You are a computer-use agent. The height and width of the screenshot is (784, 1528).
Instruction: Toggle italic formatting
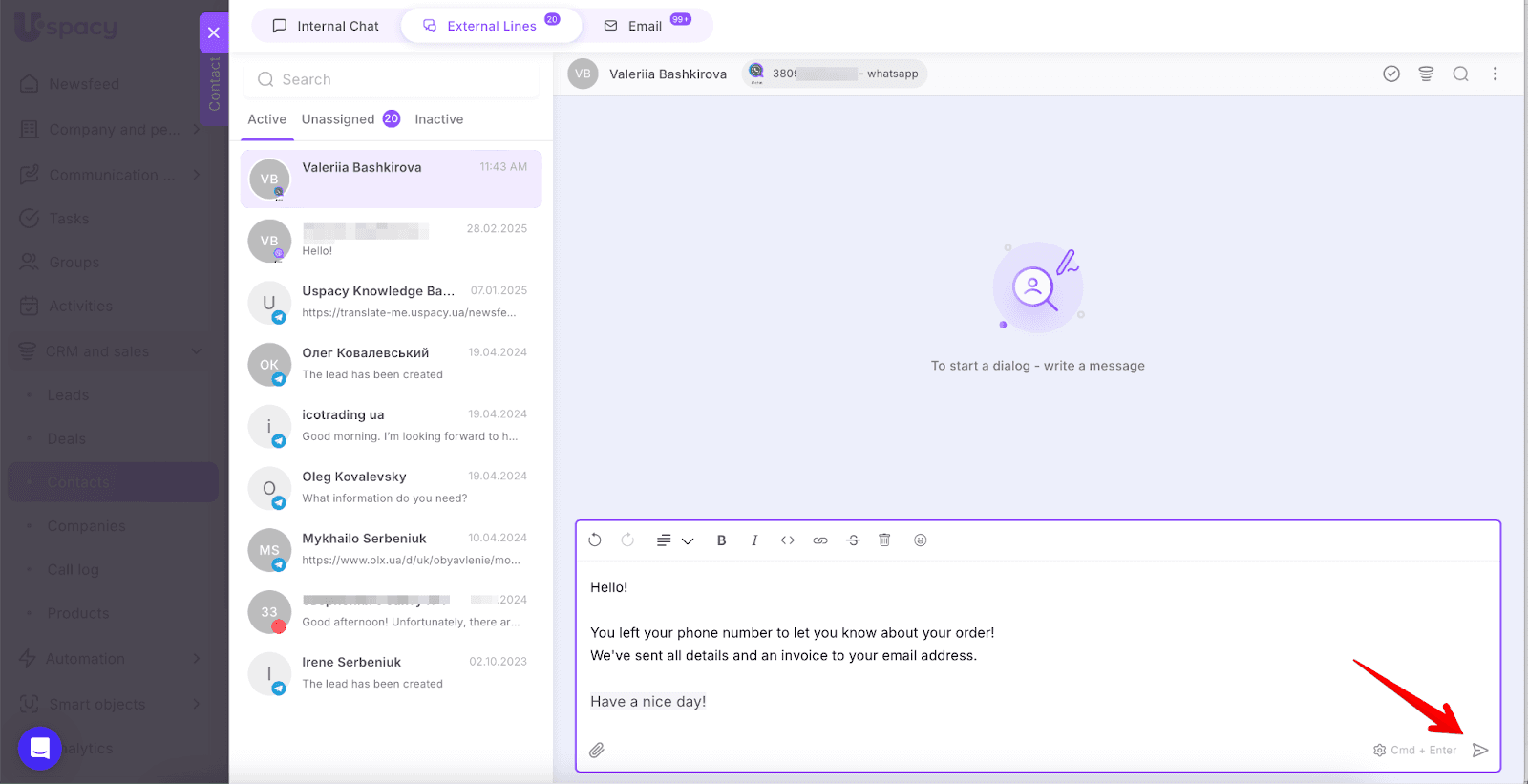click(754, 540)
